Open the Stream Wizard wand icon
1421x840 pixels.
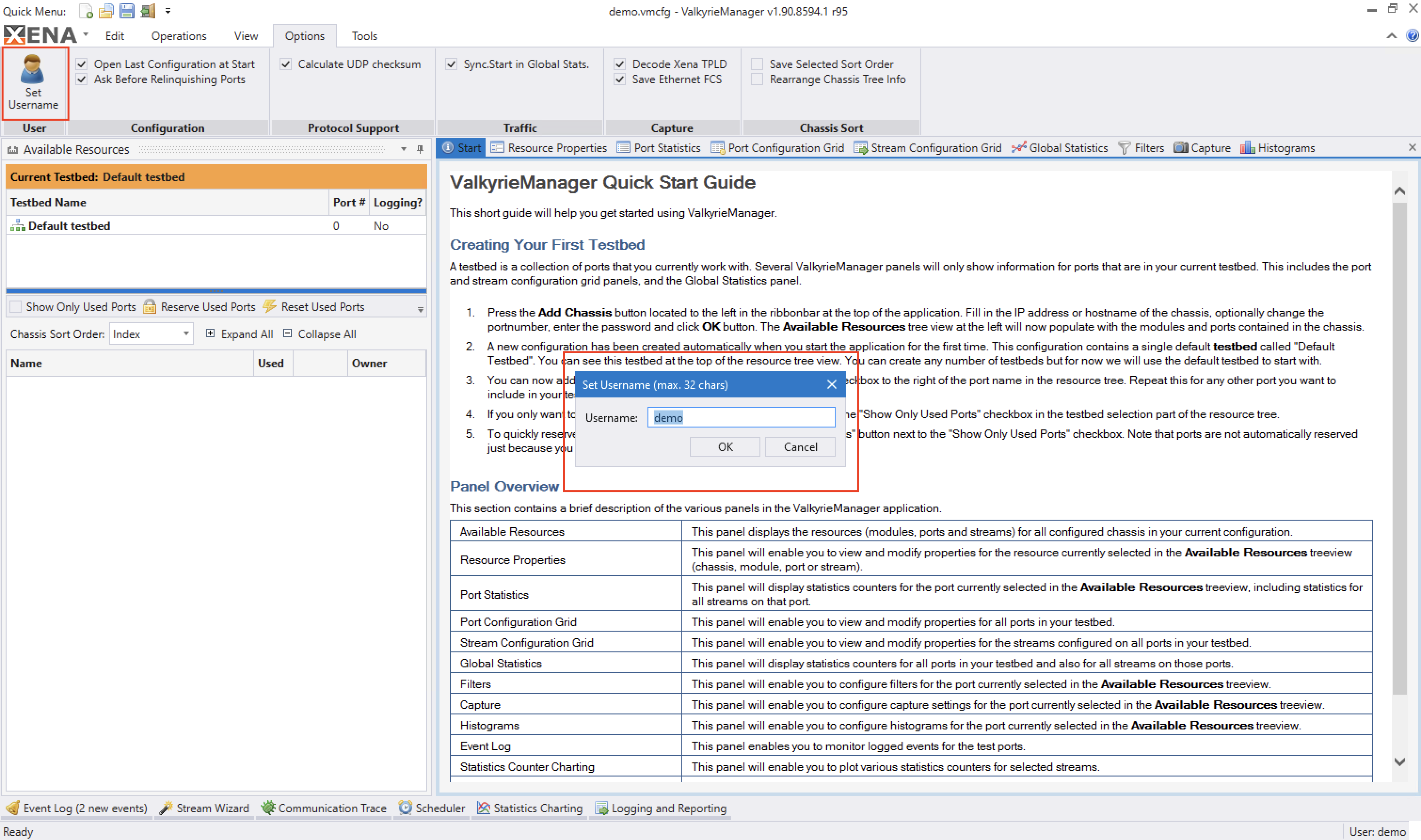pos(166,808)
